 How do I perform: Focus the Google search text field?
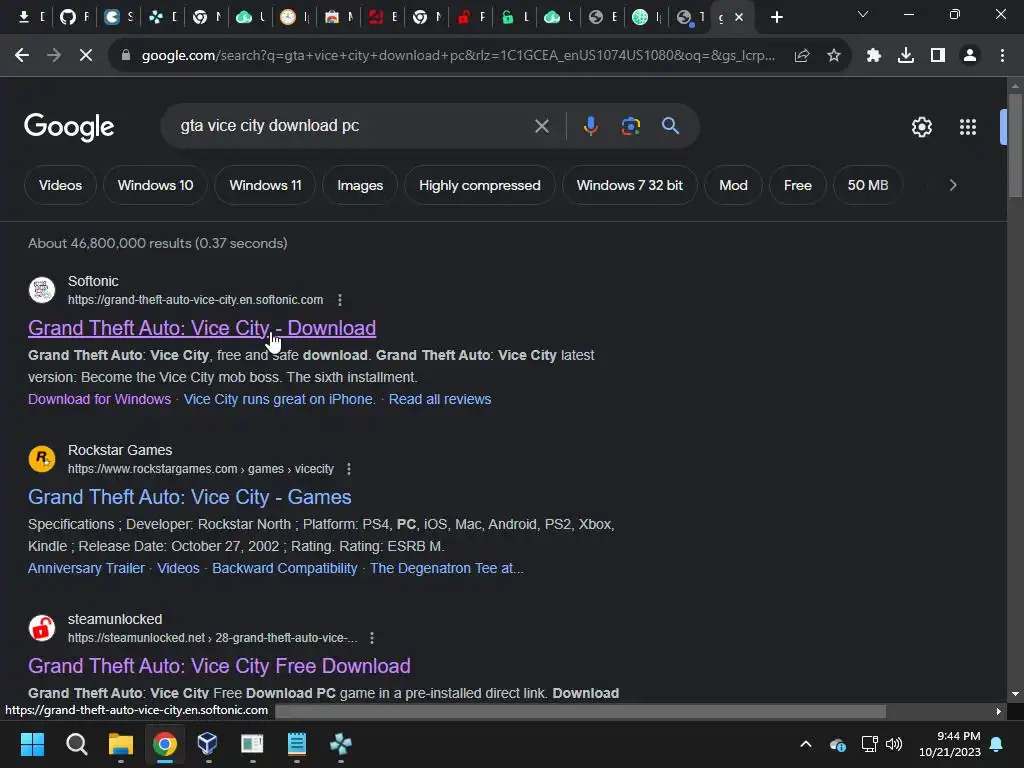point(353,126)
